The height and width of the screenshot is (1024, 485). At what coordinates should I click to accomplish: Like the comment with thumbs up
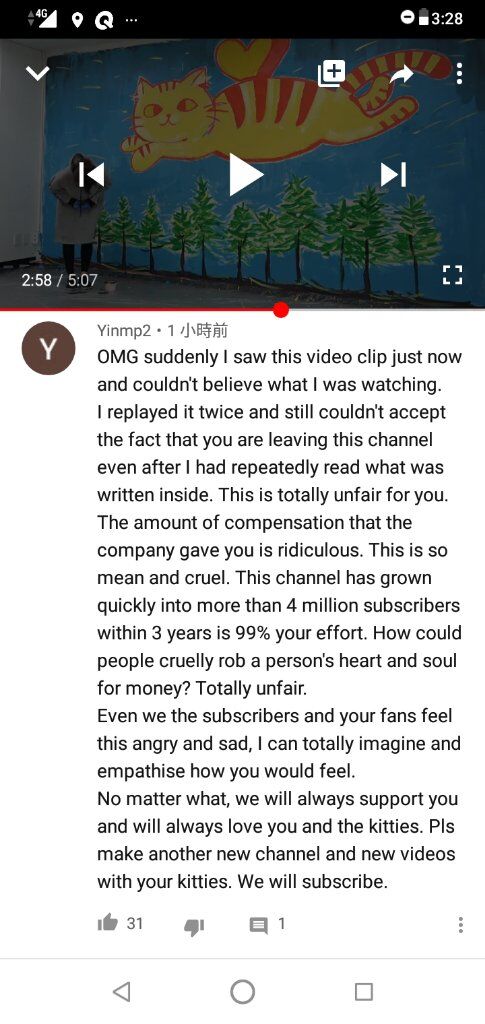(108, 923)
